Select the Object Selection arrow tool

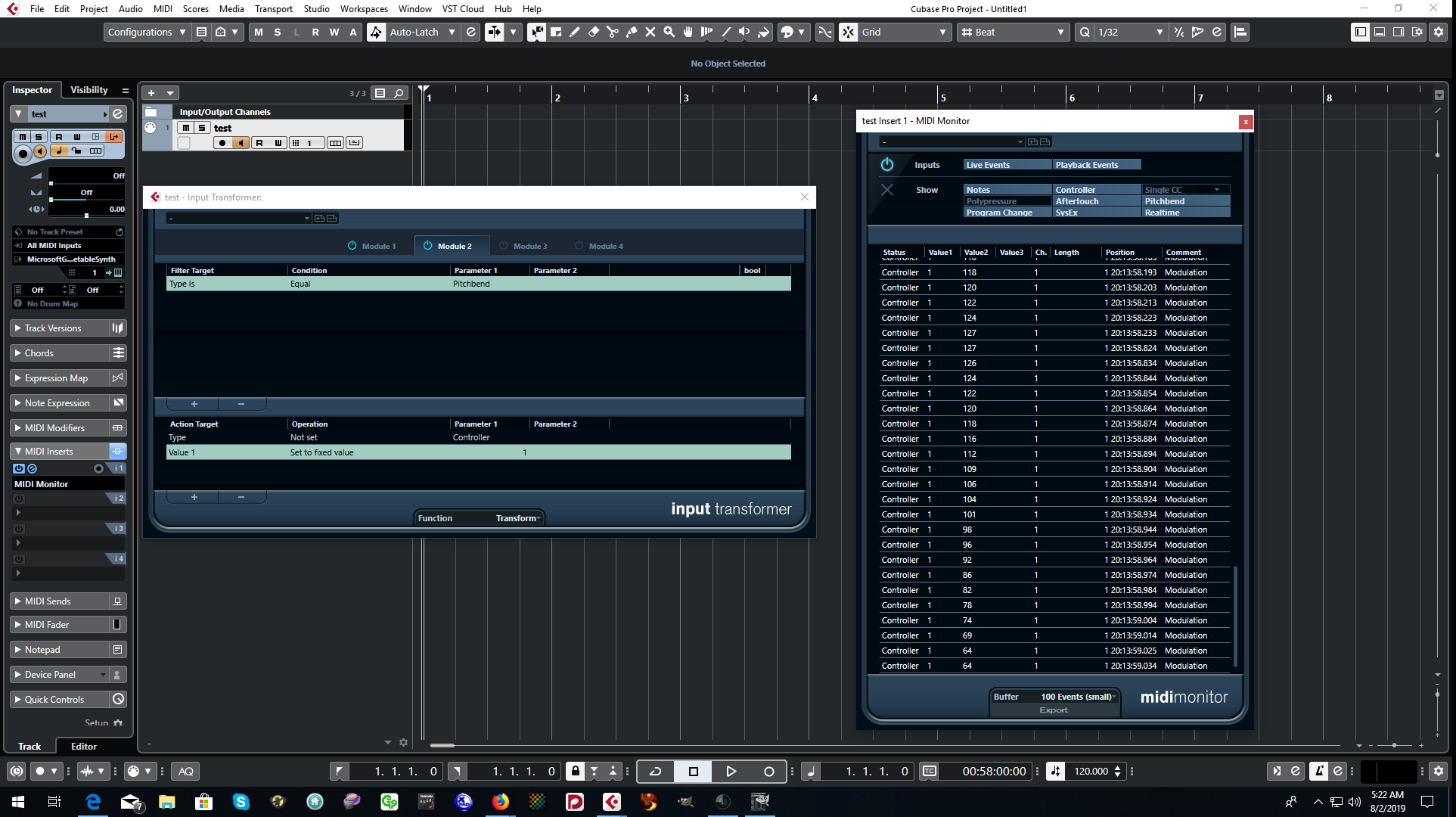click(x=536, y=32)
